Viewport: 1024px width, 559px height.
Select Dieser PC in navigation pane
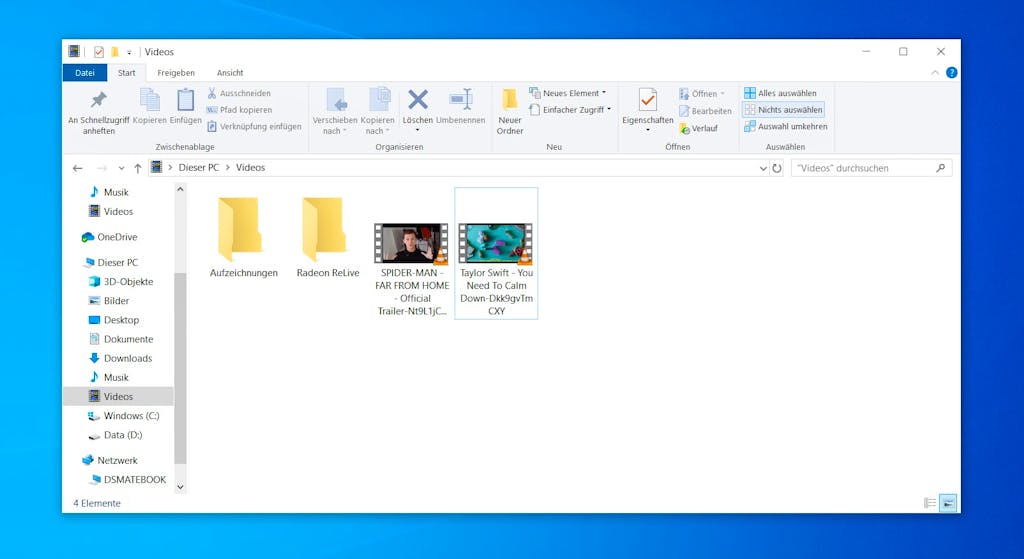[110, 263]
